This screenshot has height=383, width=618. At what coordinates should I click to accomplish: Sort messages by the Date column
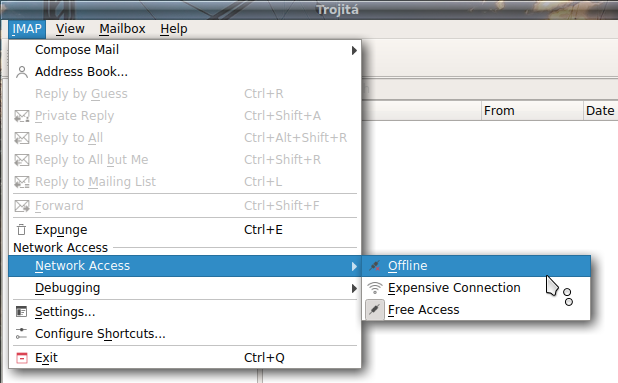pos(600,111)
